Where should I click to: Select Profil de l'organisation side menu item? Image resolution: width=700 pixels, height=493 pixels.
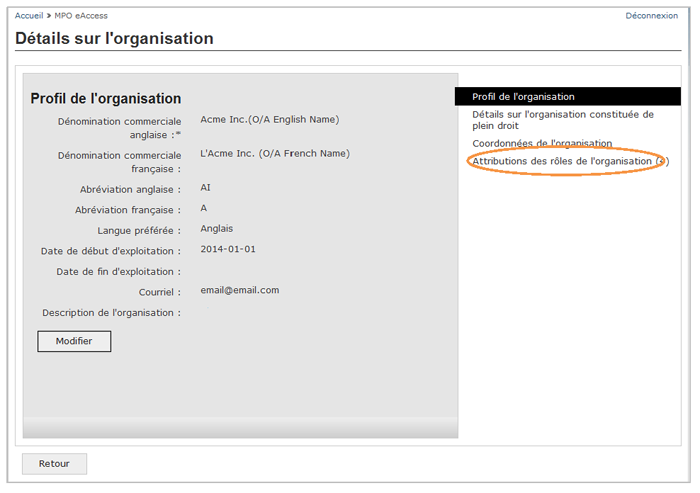[568, 96]
